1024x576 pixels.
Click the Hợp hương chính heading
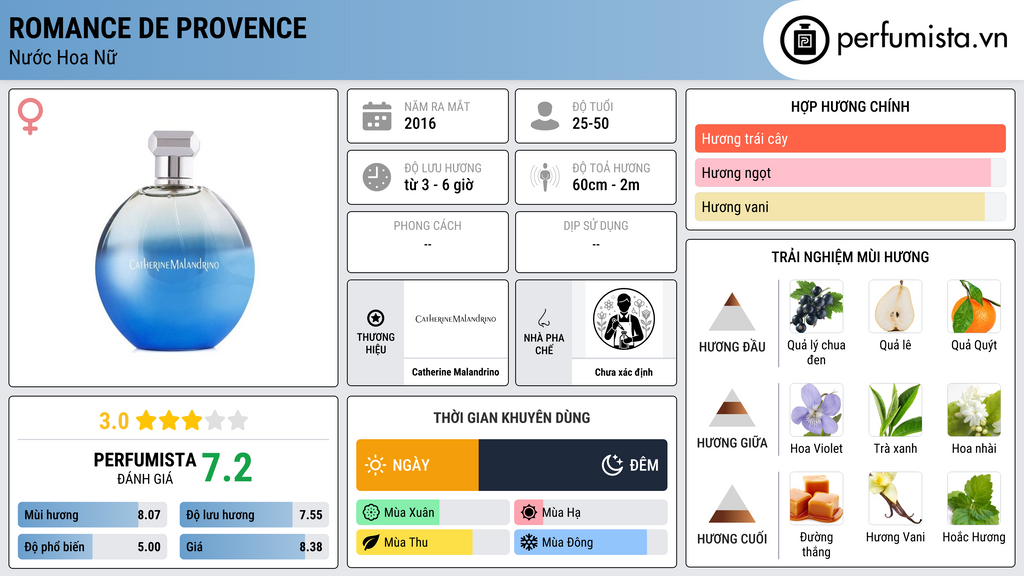click(850, 106)
